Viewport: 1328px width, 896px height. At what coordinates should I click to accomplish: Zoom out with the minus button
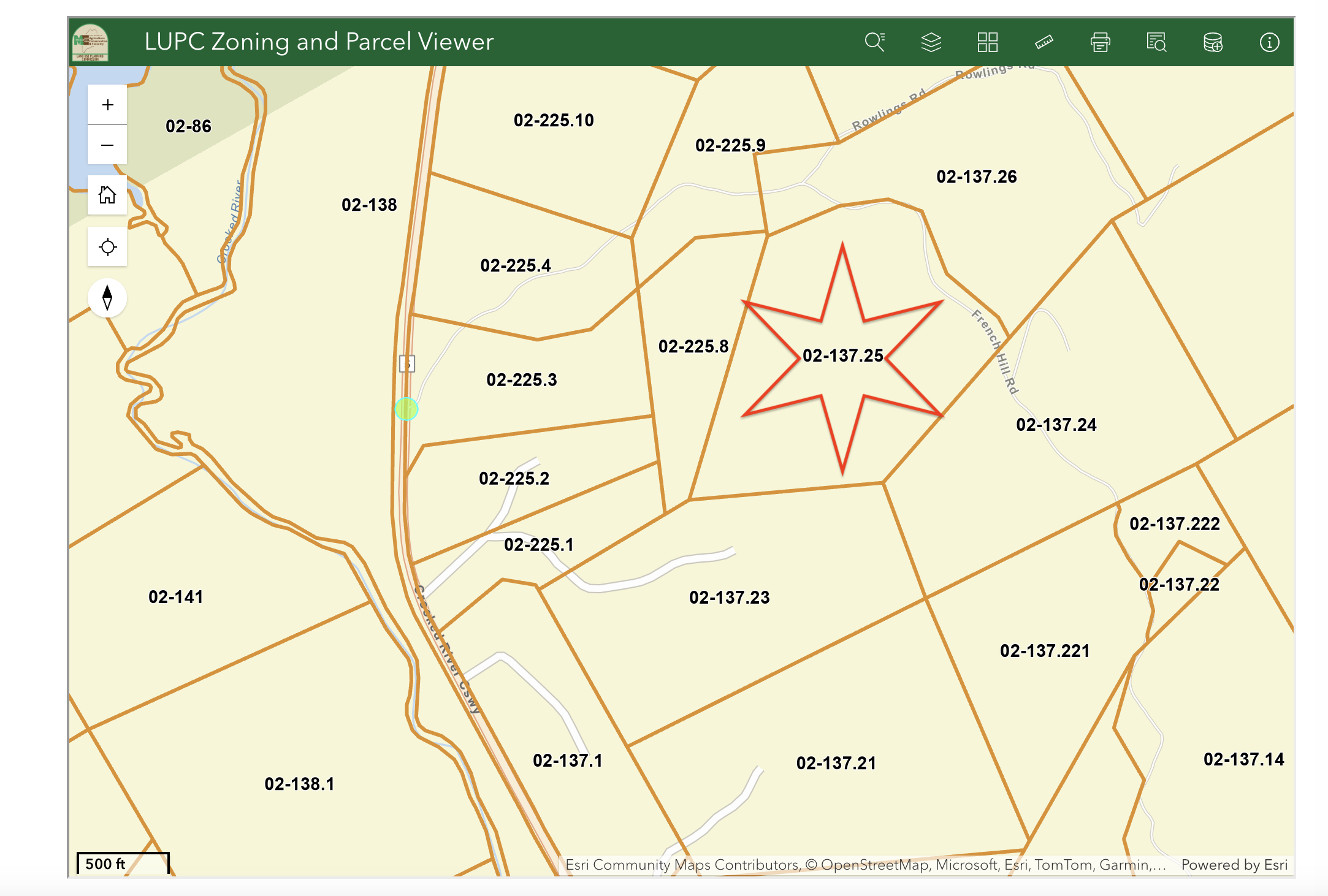pyautogui.click(x=107, y=145)
